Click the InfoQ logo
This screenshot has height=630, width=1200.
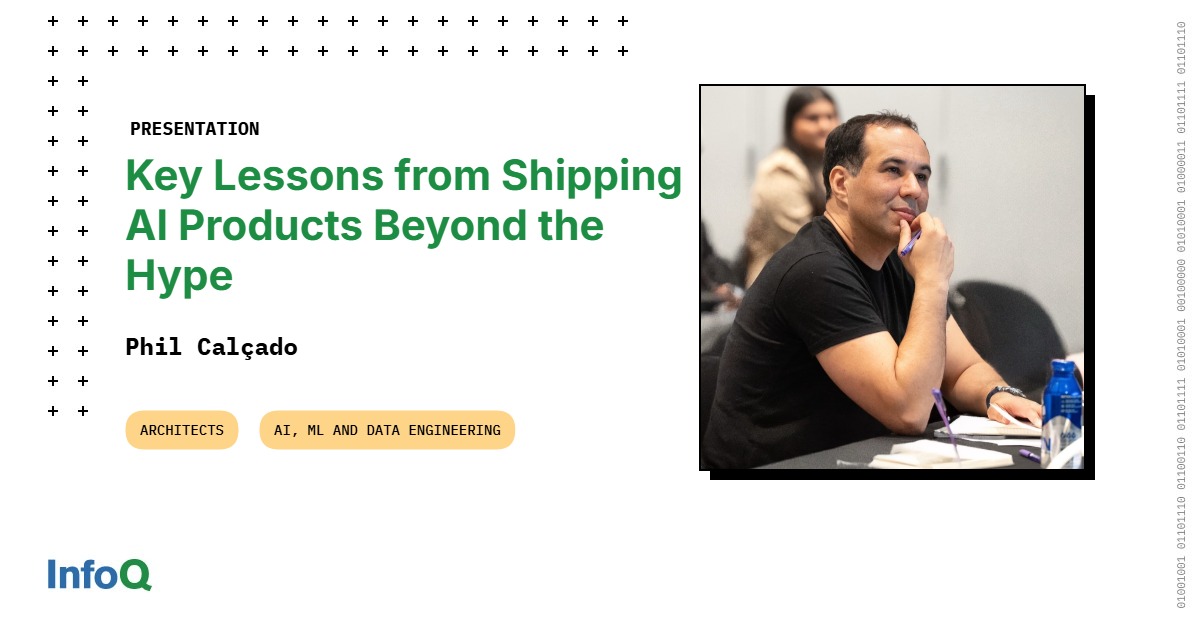(x=99, y=574)
